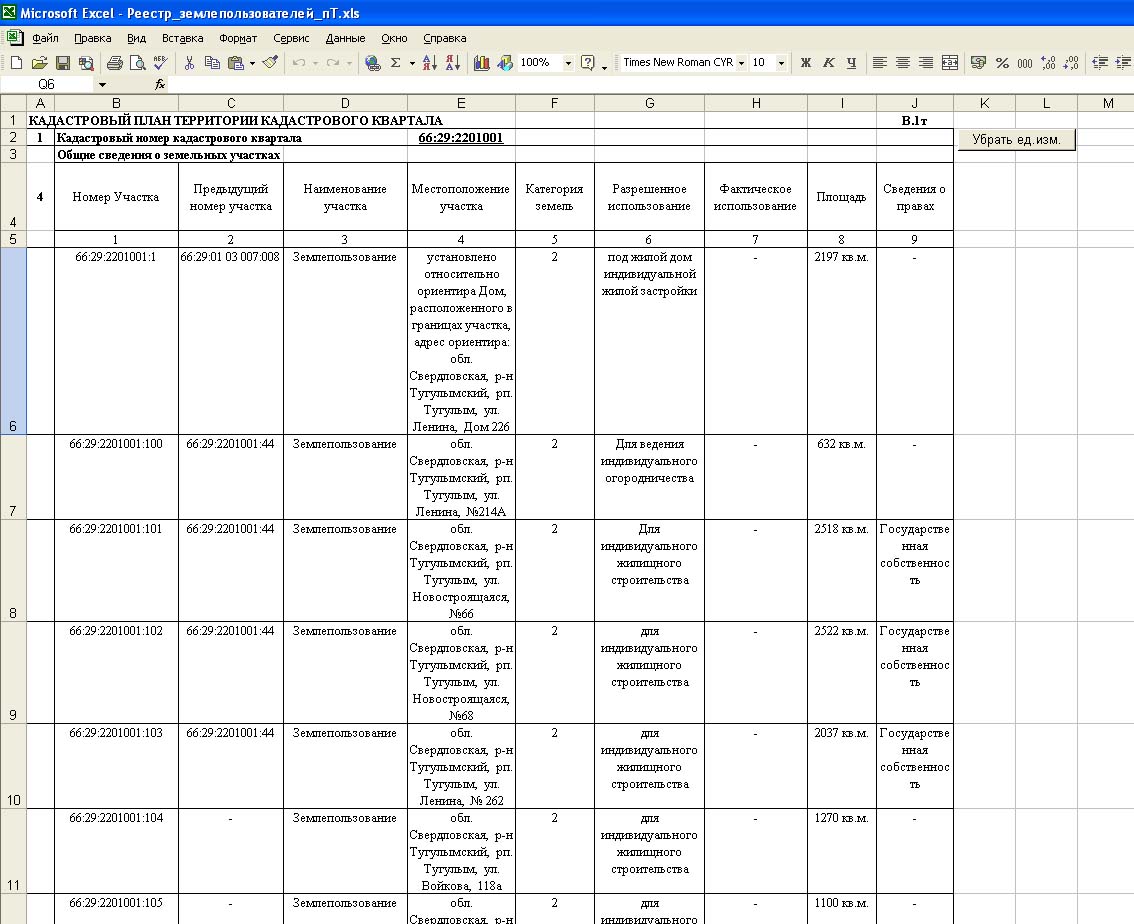Click the AutoSum sigma icon

(x=396, y=63)
